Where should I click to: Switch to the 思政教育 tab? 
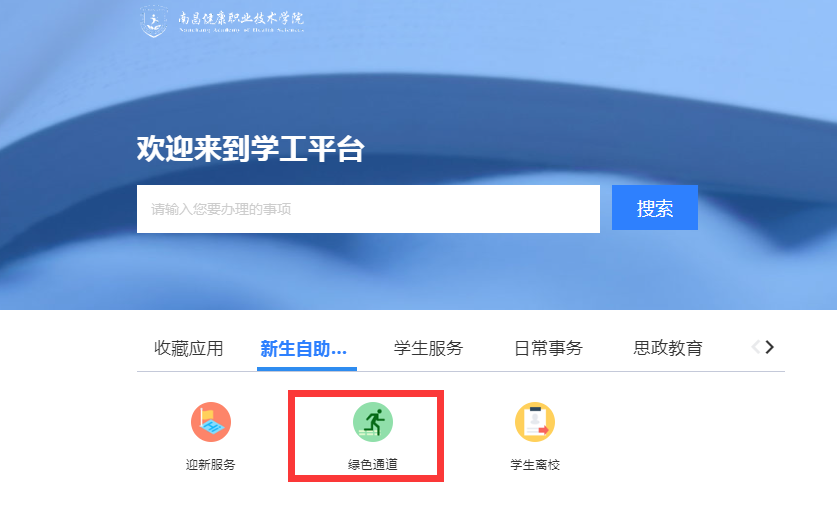(668, 348)
